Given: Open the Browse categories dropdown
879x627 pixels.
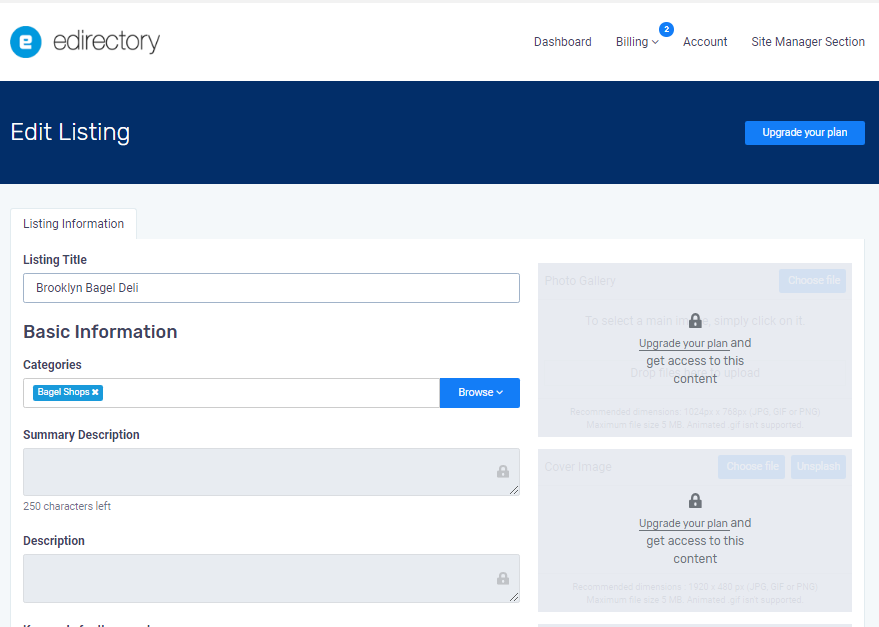Looking at the screenshot, I should point(480,393).
